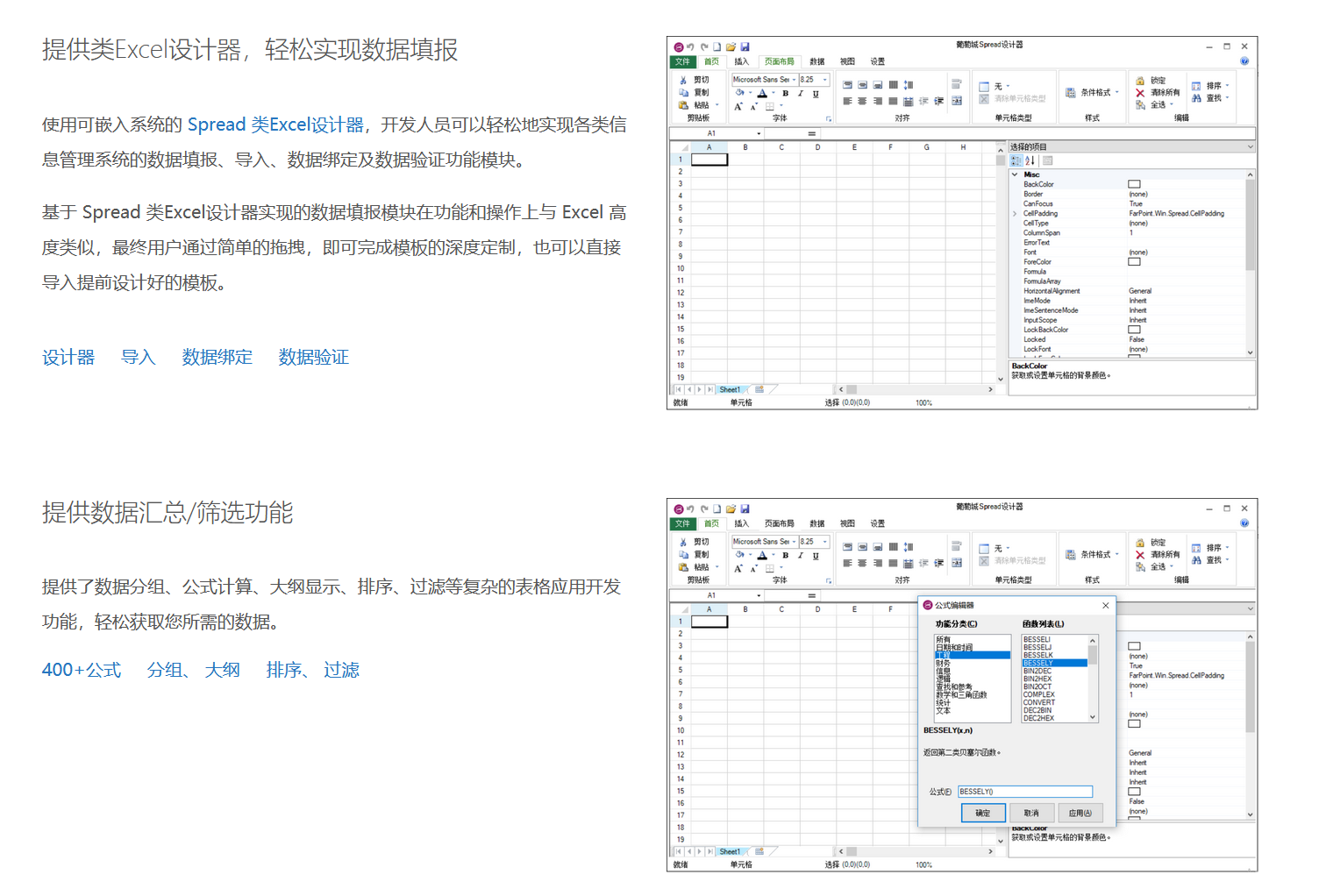Click 复制 (copy) in upper designer ribbon
The image size is (1319, 896).
click(x=694, y=92)
